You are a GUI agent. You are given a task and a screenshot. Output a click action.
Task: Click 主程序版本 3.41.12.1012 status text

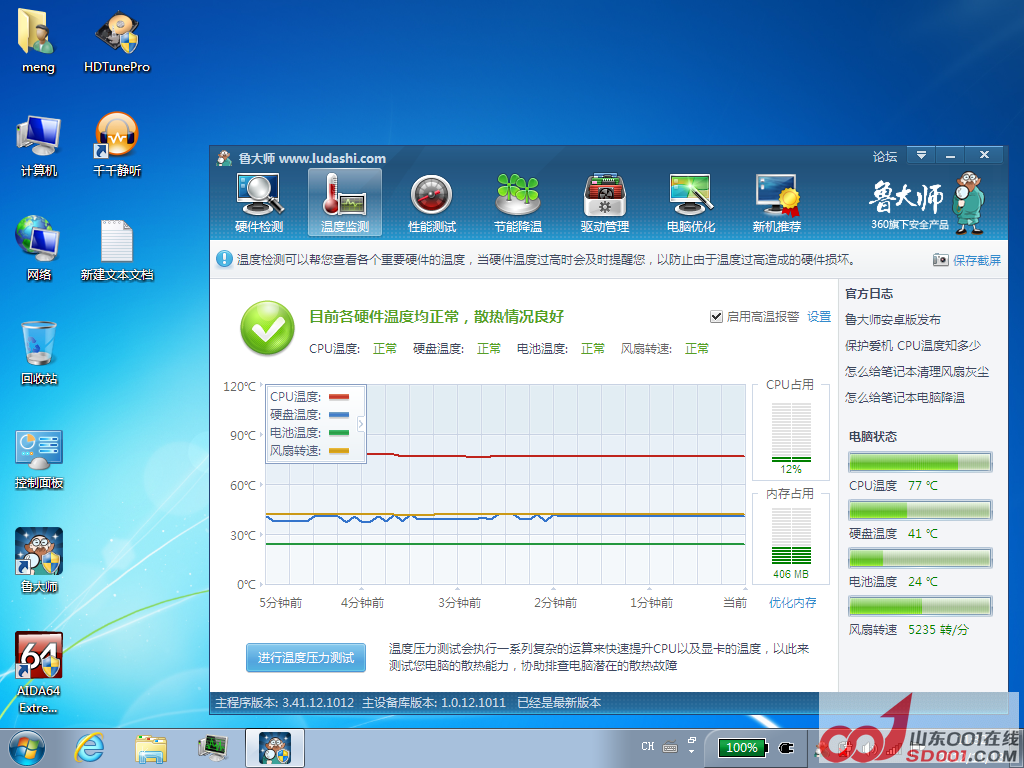[x=285, y=703]
